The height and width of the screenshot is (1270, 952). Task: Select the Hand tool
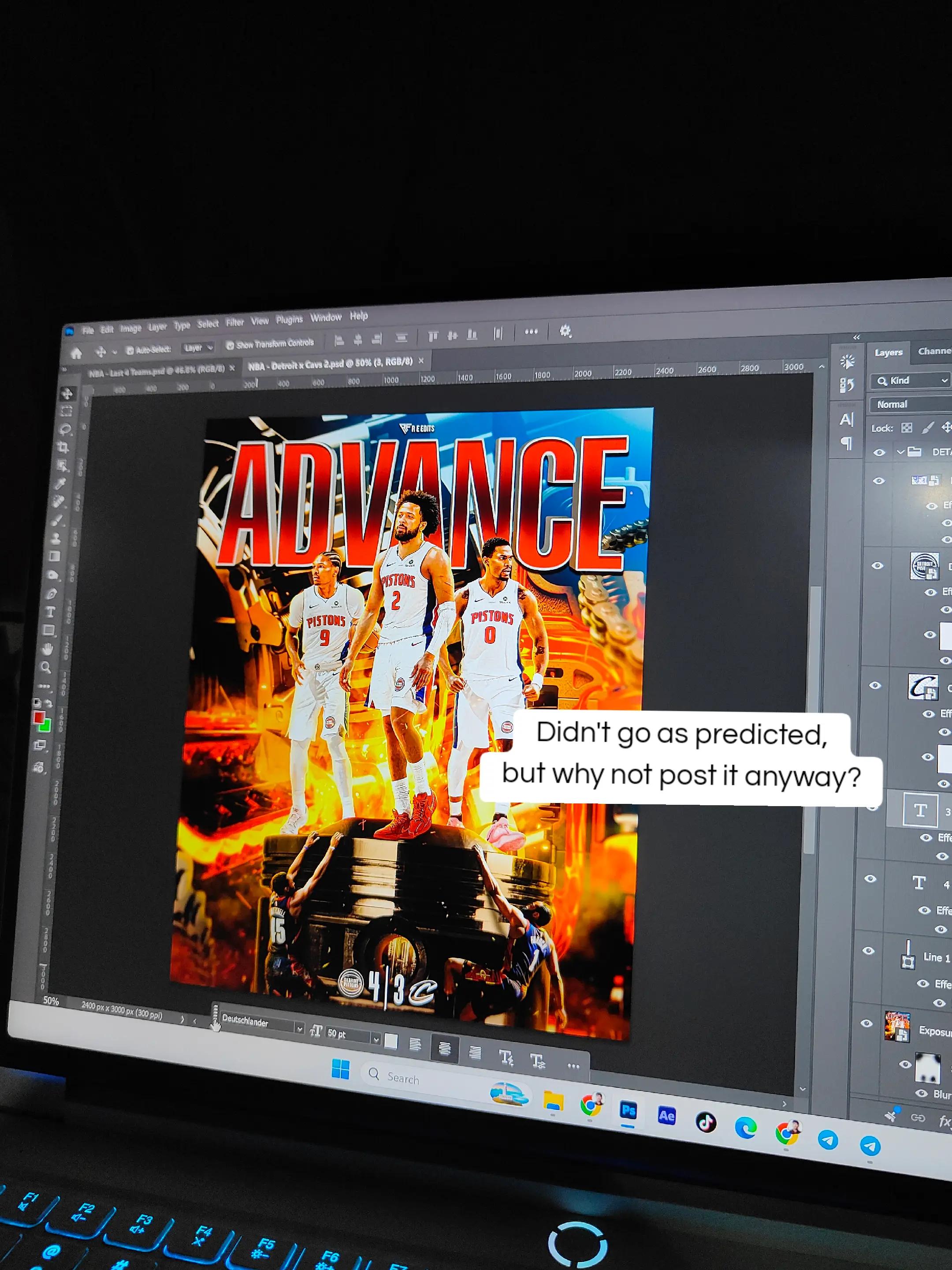pos(48,649)
